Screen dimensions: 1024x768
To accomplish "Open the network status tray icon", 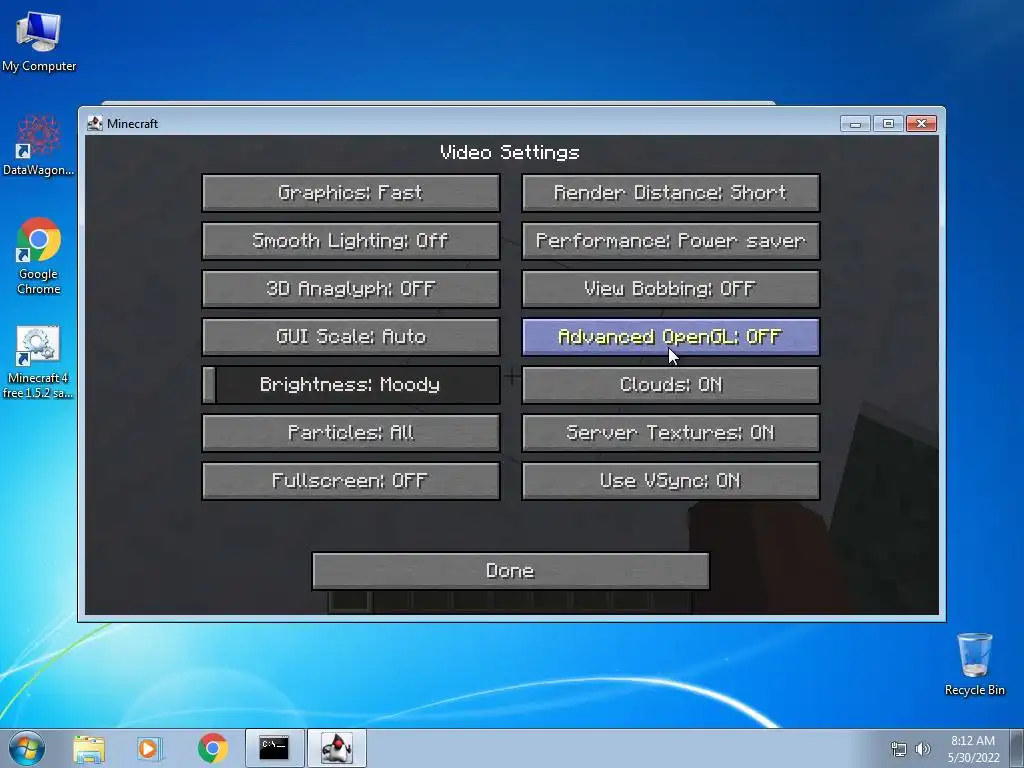I will pos(899,749).
